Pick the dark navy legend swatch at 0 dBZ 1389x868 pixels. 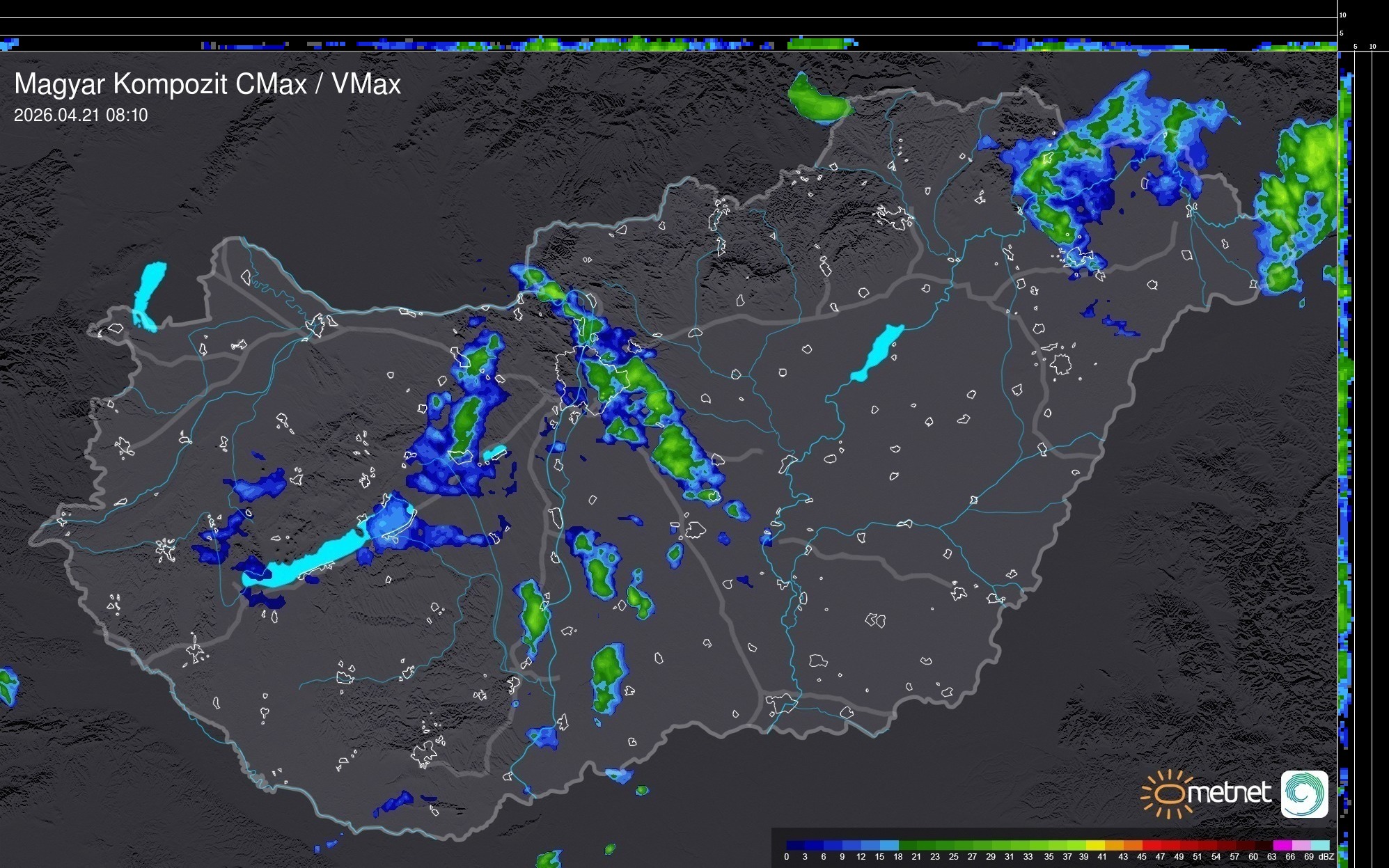796,845
